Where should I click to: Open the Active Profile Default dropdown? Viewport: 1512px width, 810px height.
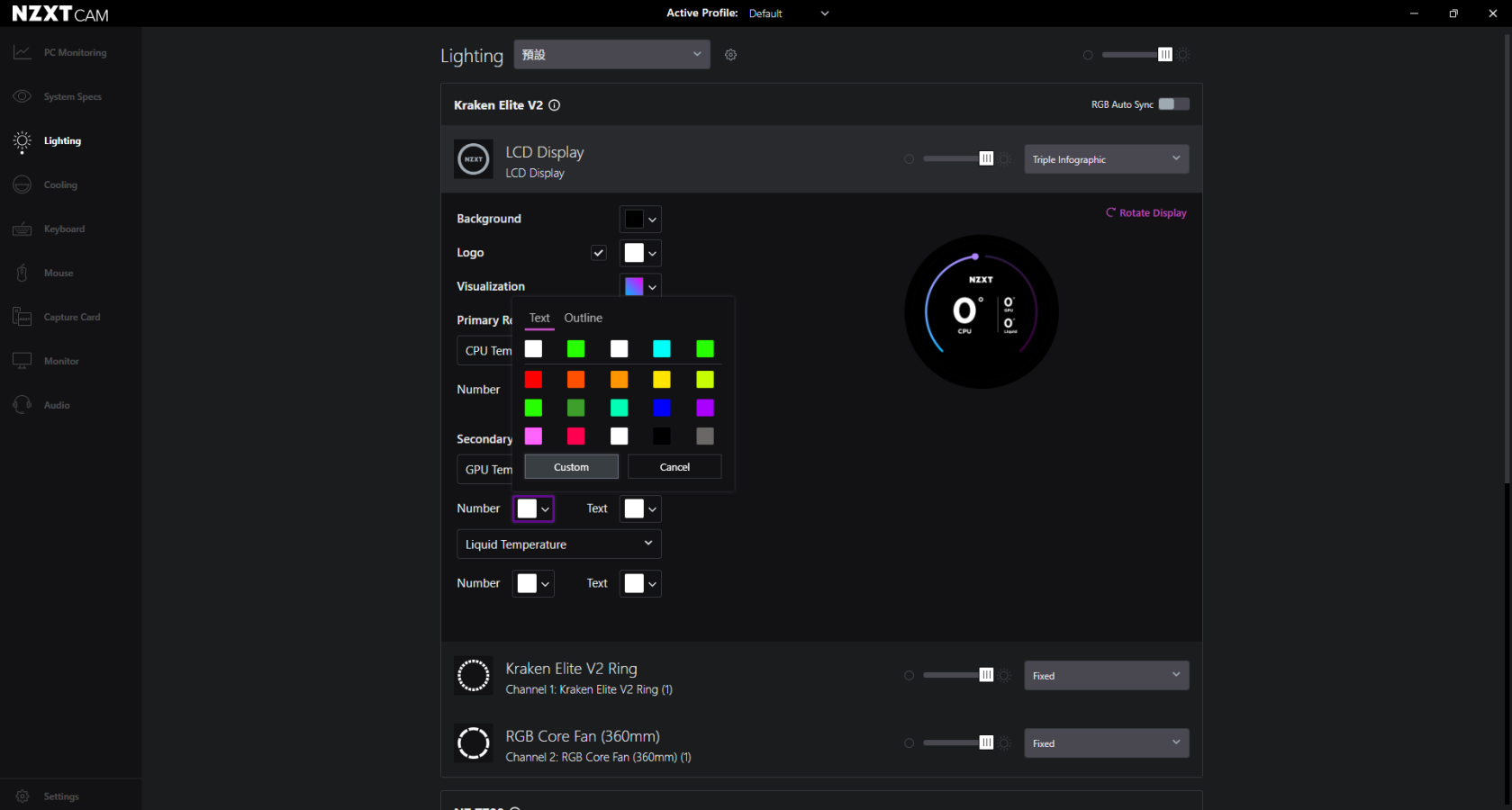788,13
